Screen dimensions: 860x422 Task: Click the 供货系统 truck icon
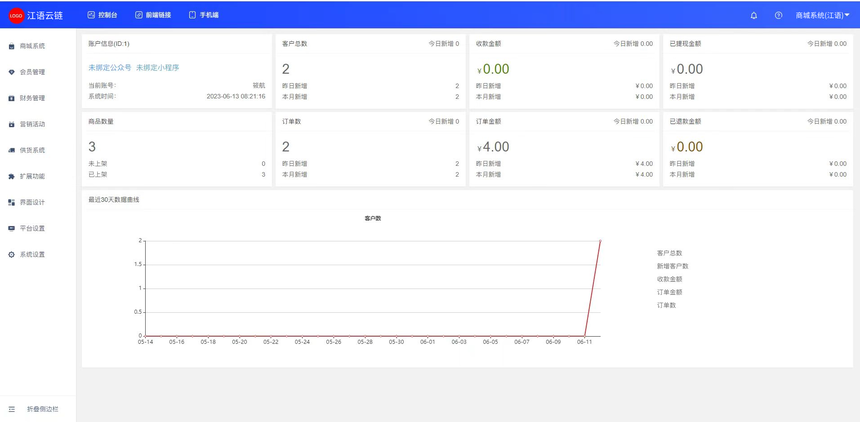[11, 150]
